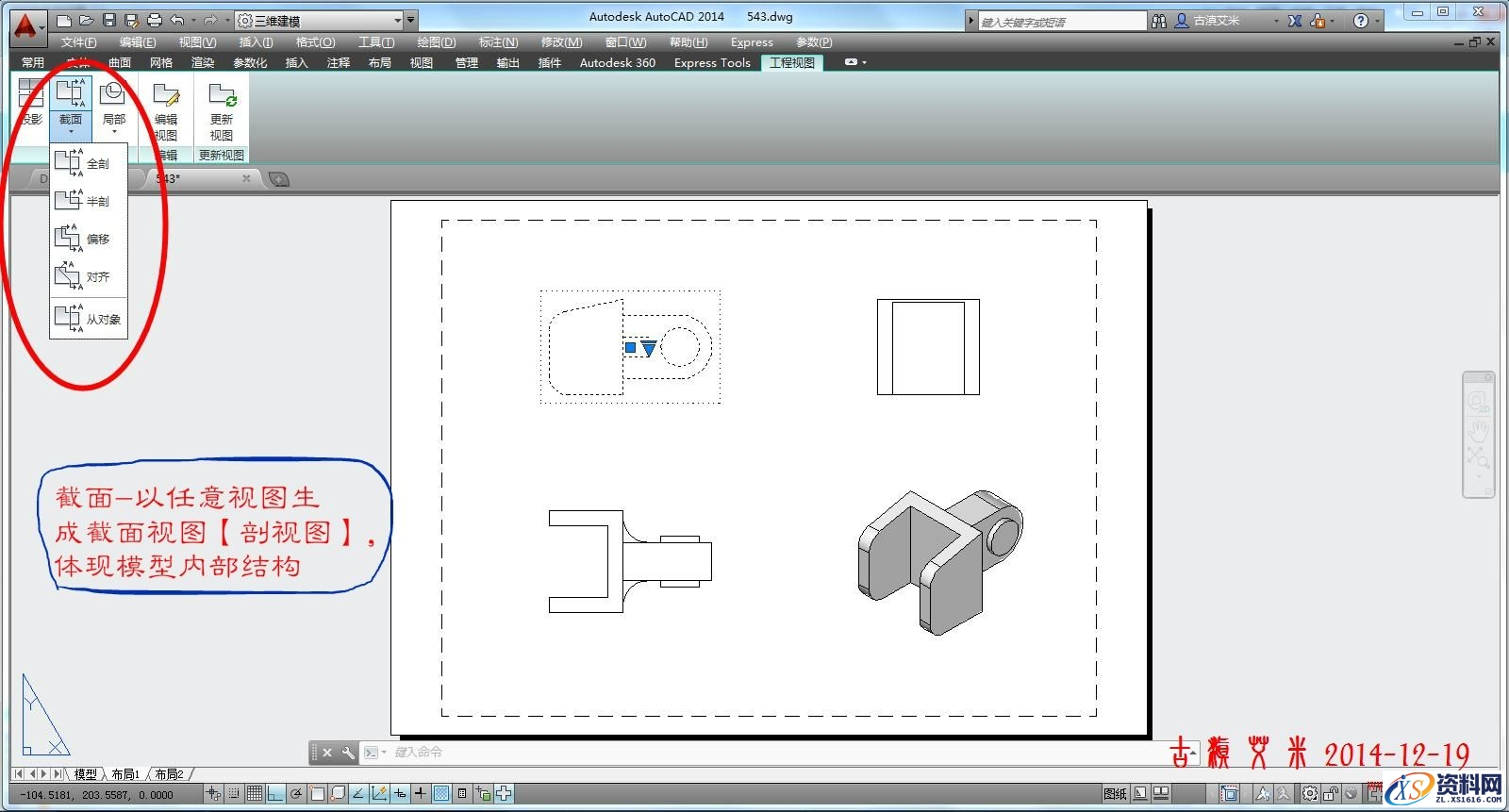The height and width of the screenshot is (812, 1509).
Task: Open the Help button dropdown arrow
Action: [x=1378, y=21]
